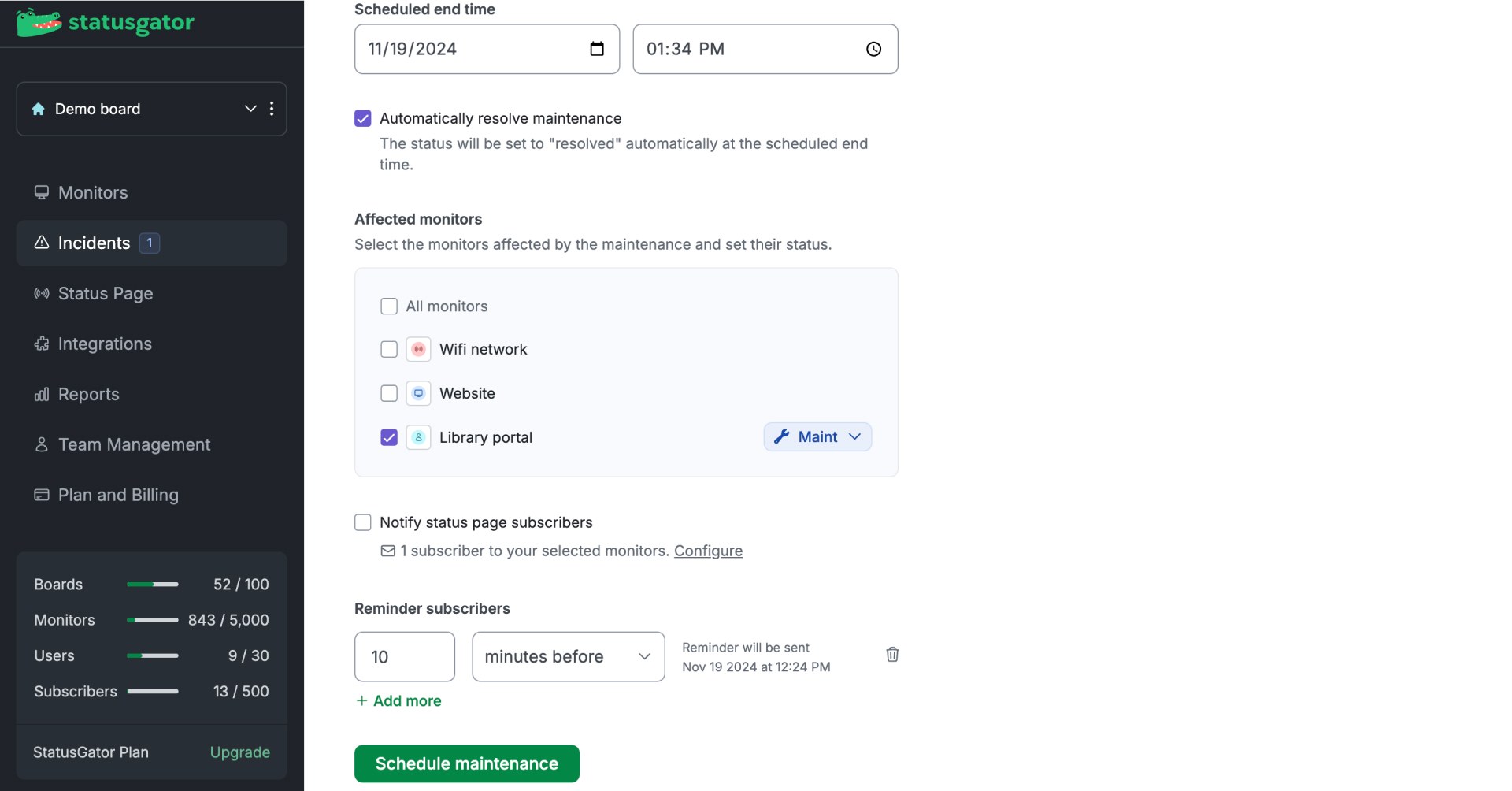Click the Wifi network monitor icon
Viewport: 1512px width, 791px height.
click(418, 349)
